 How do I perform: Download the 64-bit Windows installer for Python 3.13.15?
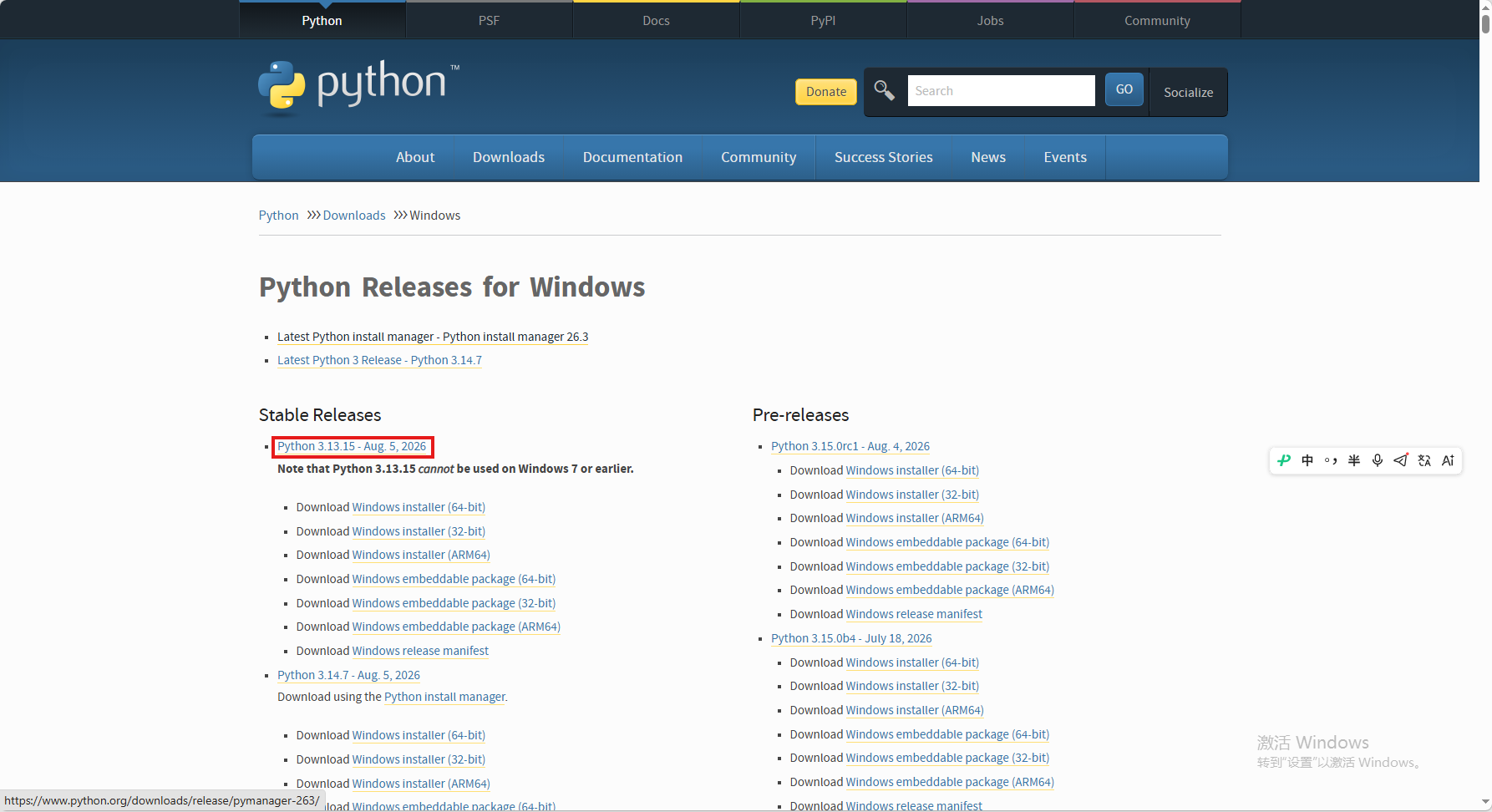click(x=419, y=507)
